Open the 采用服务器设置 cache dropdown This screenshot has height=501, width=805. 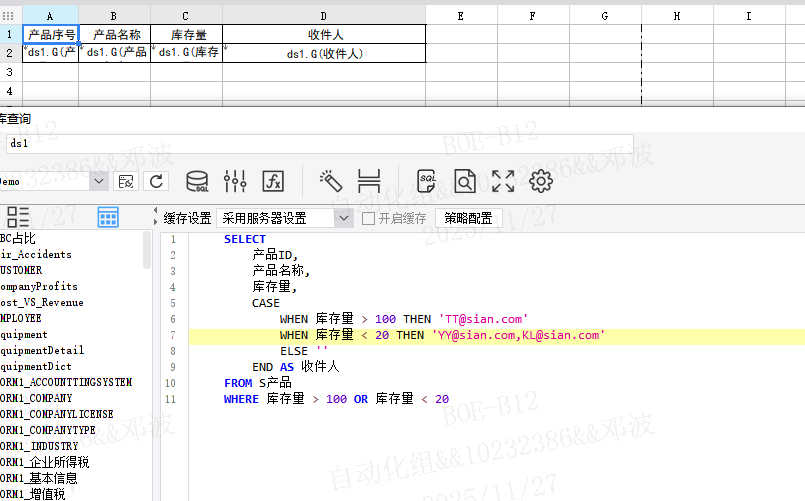286,218
